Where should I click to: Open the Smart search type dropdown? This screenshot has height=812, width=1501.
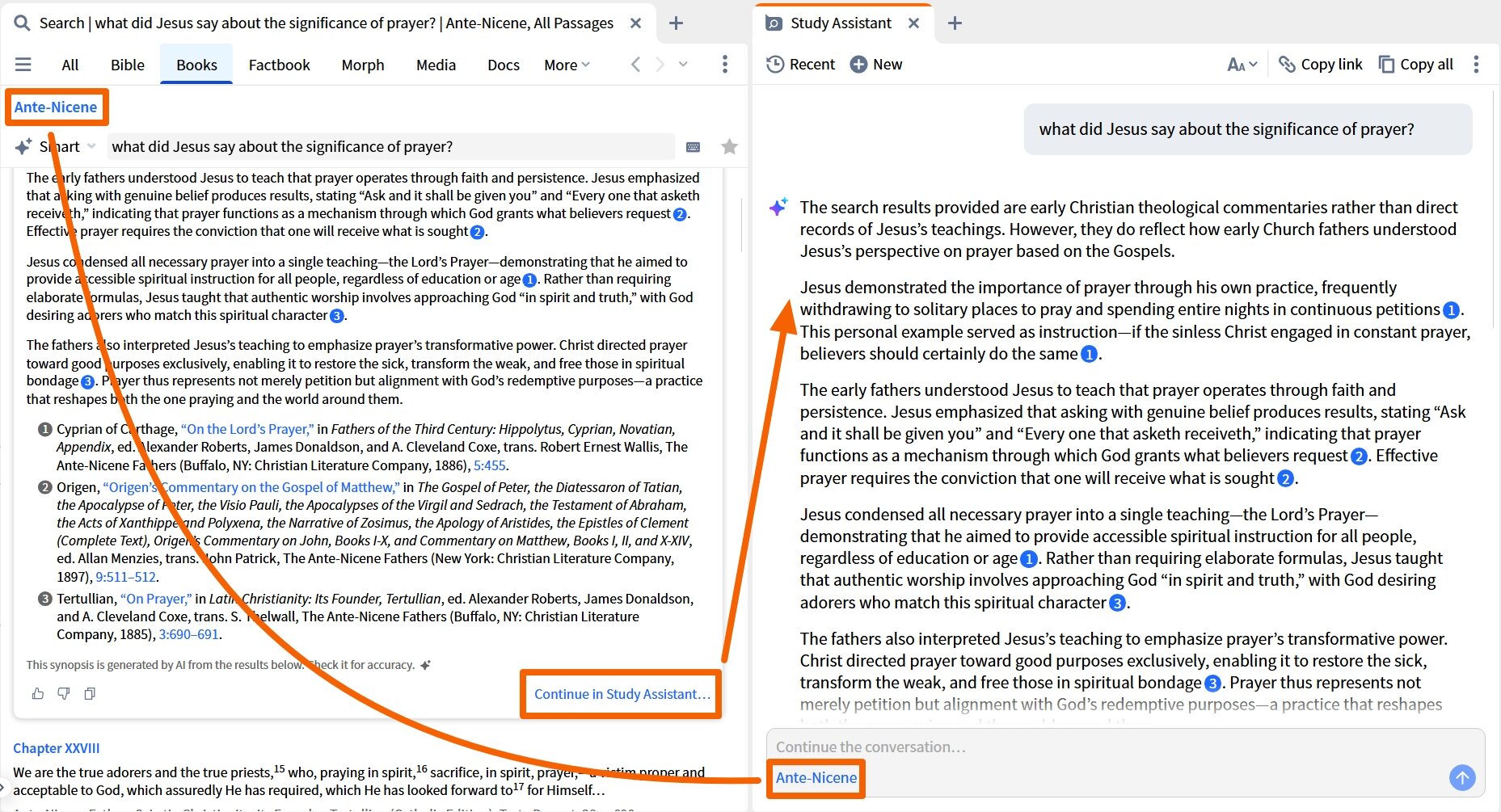pyautogui.click(x=56, y=147)
